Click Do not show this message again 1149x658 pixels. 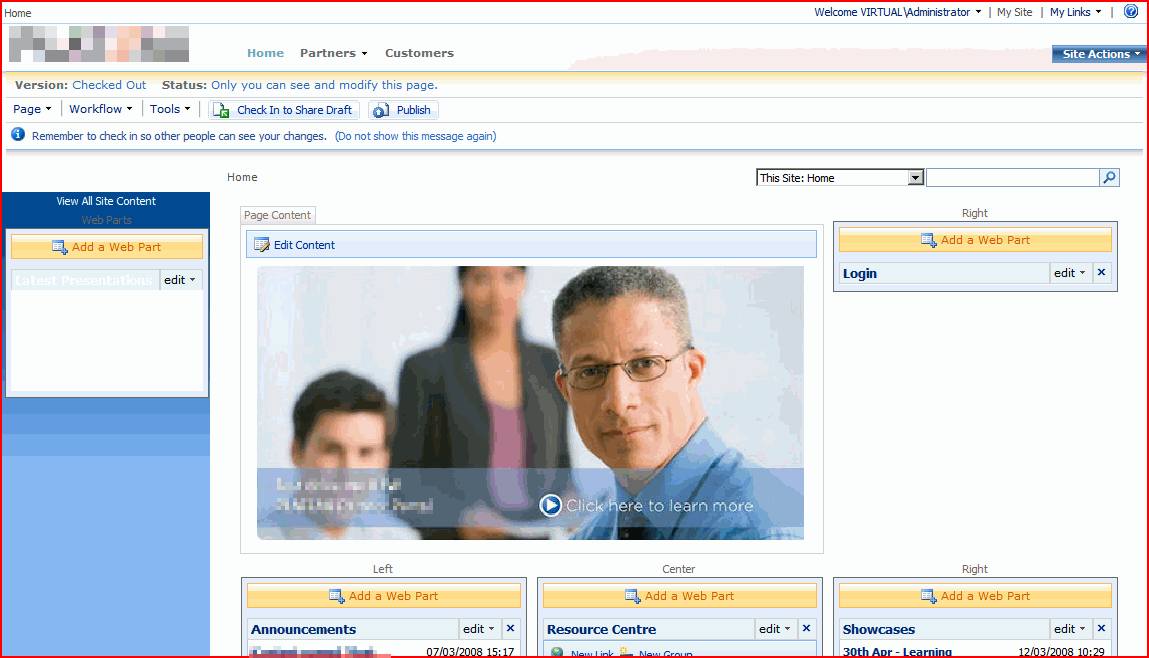415,136
